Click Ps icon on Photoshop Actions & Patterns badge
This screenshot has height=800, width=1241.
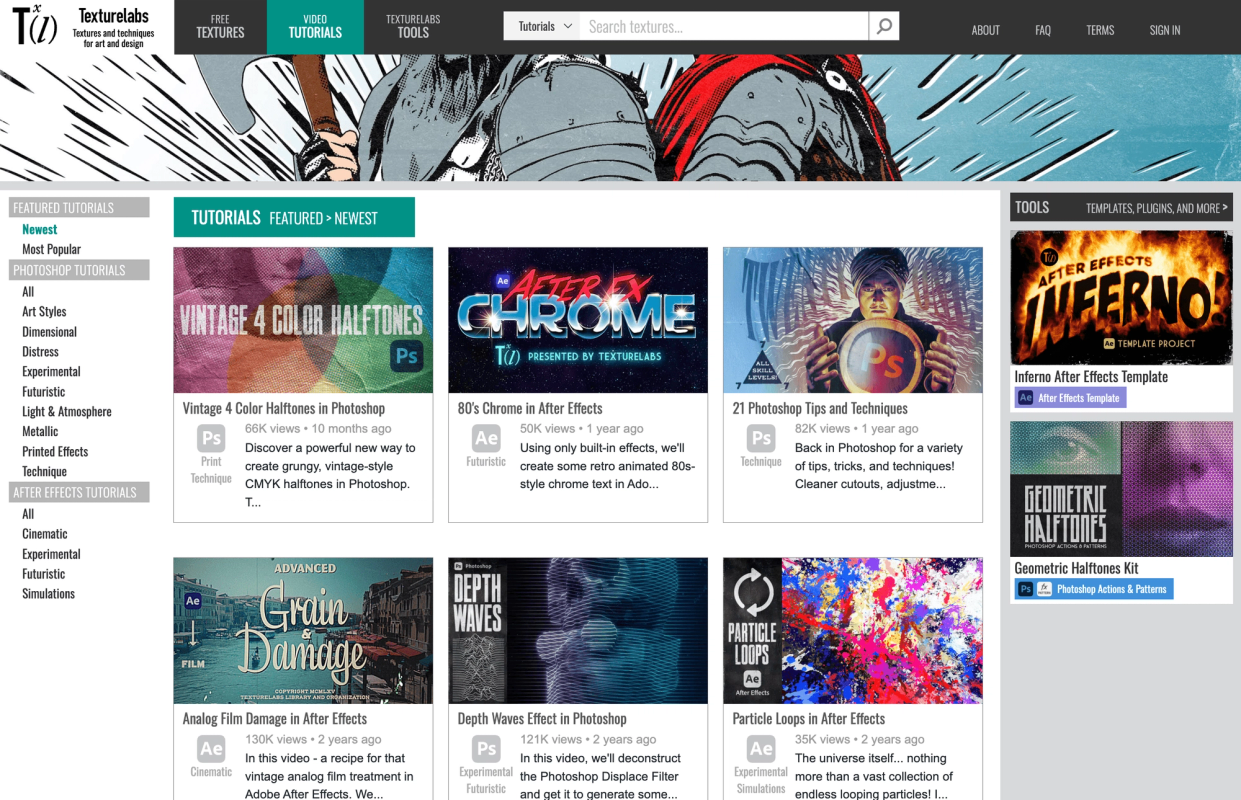[x=1025, y=589]
